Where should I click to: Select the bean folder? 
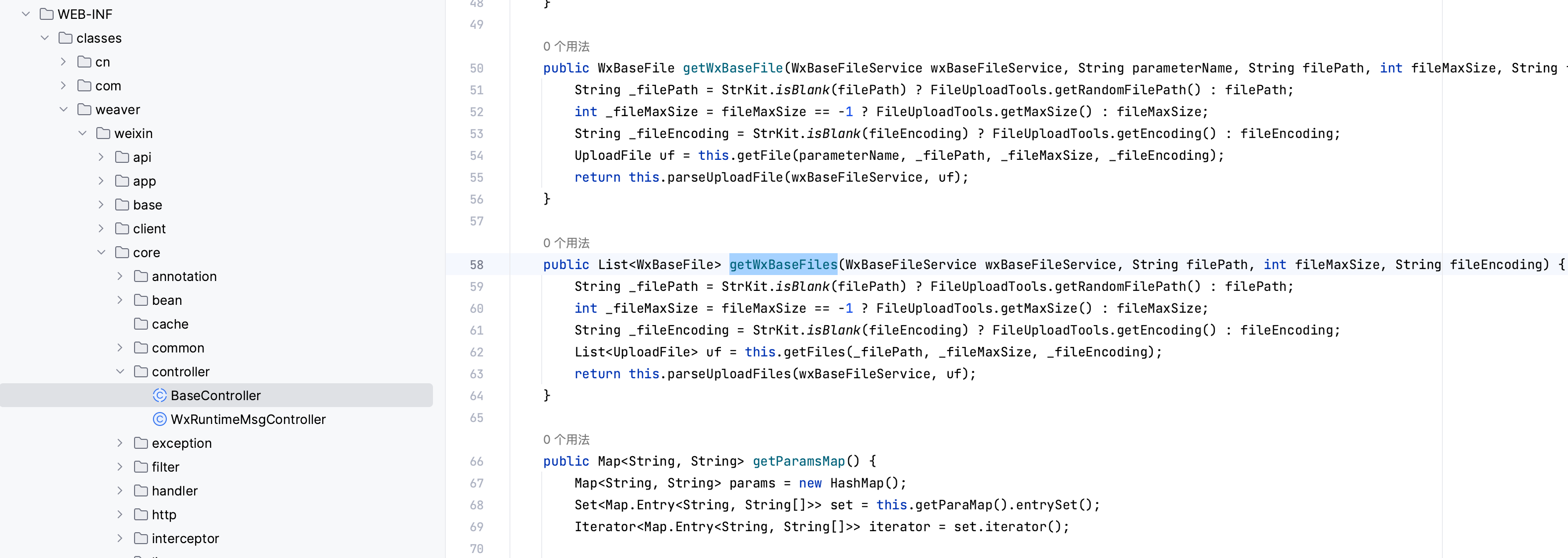(167, 300)
